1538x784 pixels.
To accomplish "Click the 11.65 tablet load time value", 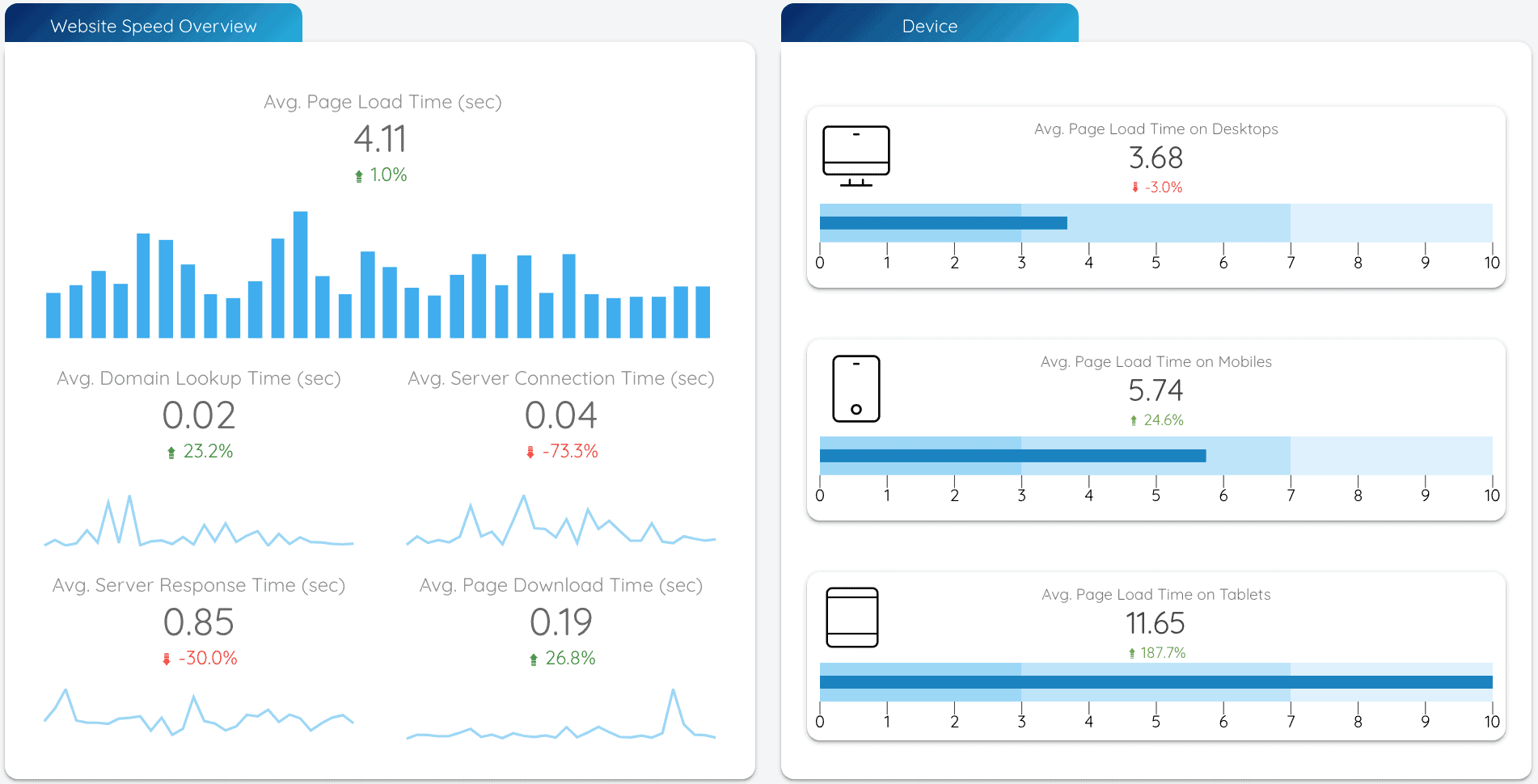I will point(1155,623).
